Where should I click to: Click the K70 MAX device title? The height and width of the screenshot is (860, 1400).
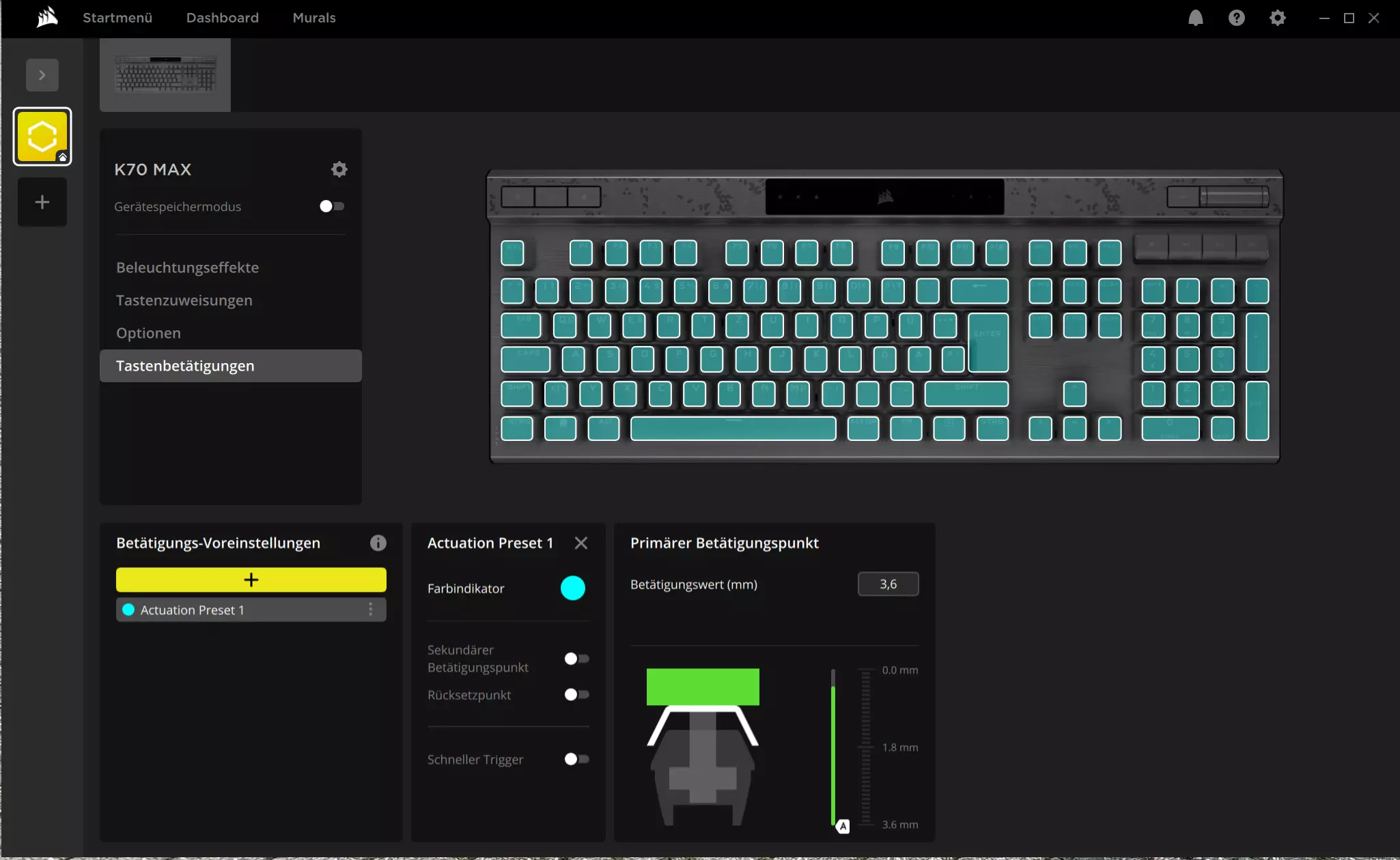coord(153,169)
